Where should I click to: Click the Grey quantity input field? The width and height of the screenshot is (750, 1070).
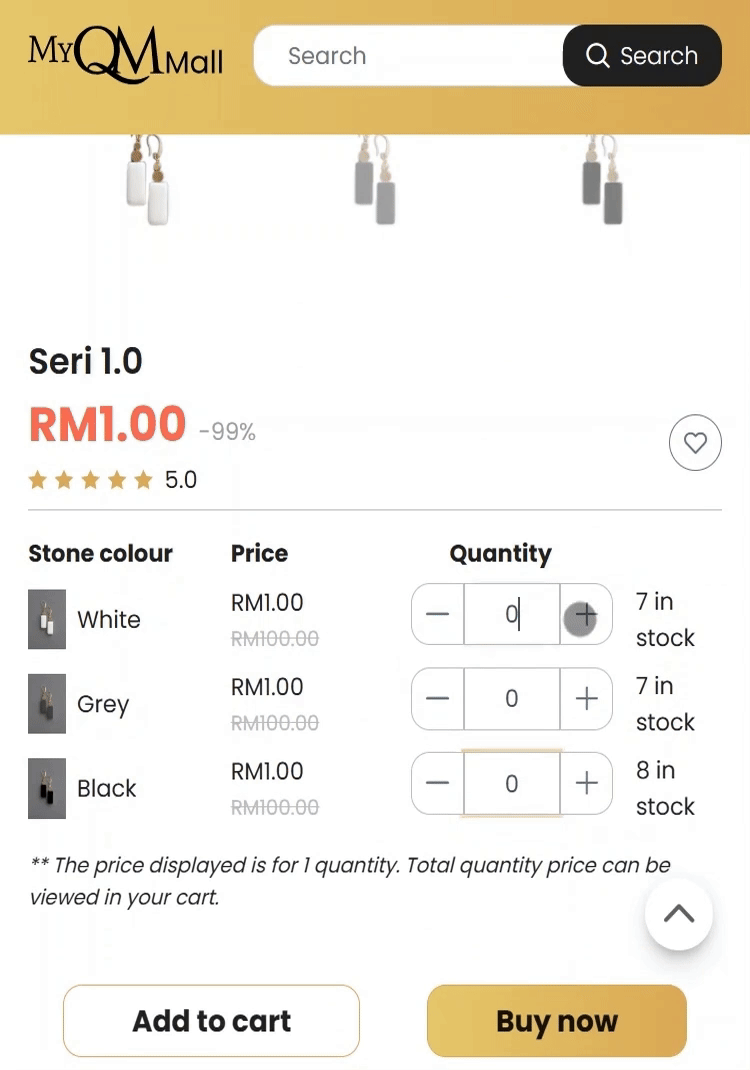pos(511,699)
